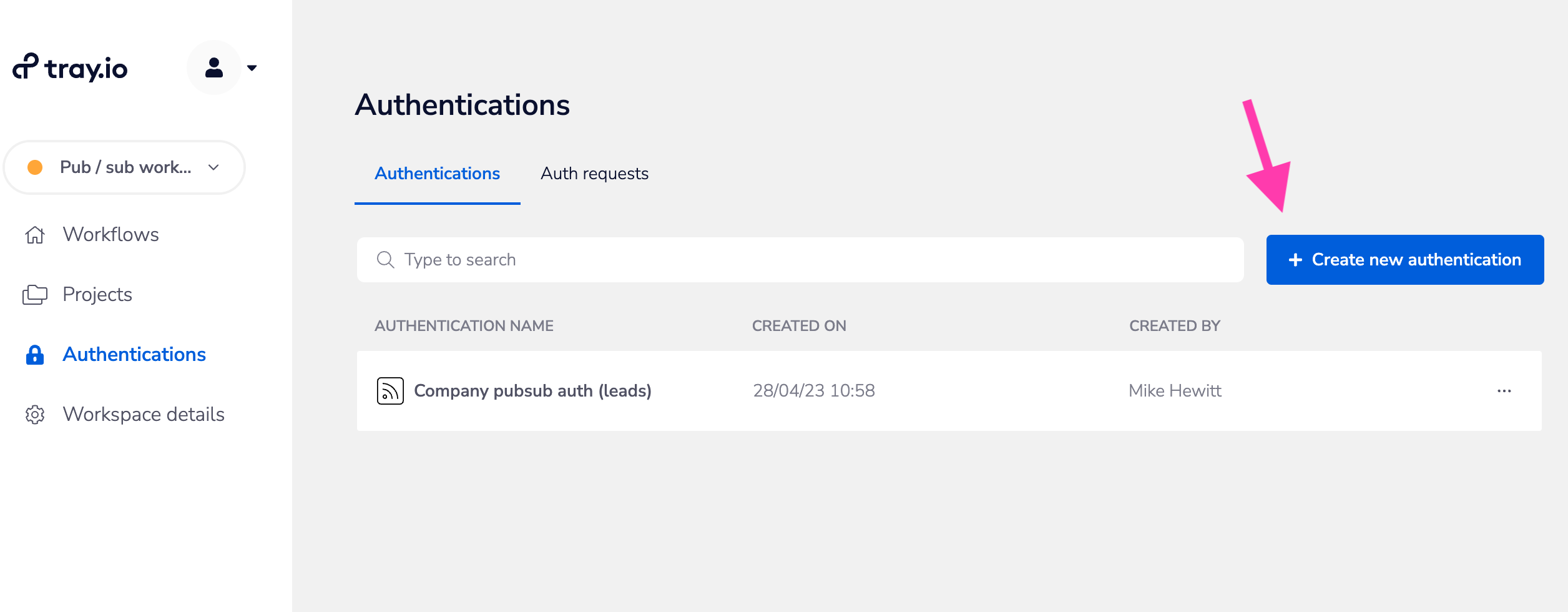Click the Workspace details sidebar item
The image size is (1568, 612).
(x=144, y=414)
